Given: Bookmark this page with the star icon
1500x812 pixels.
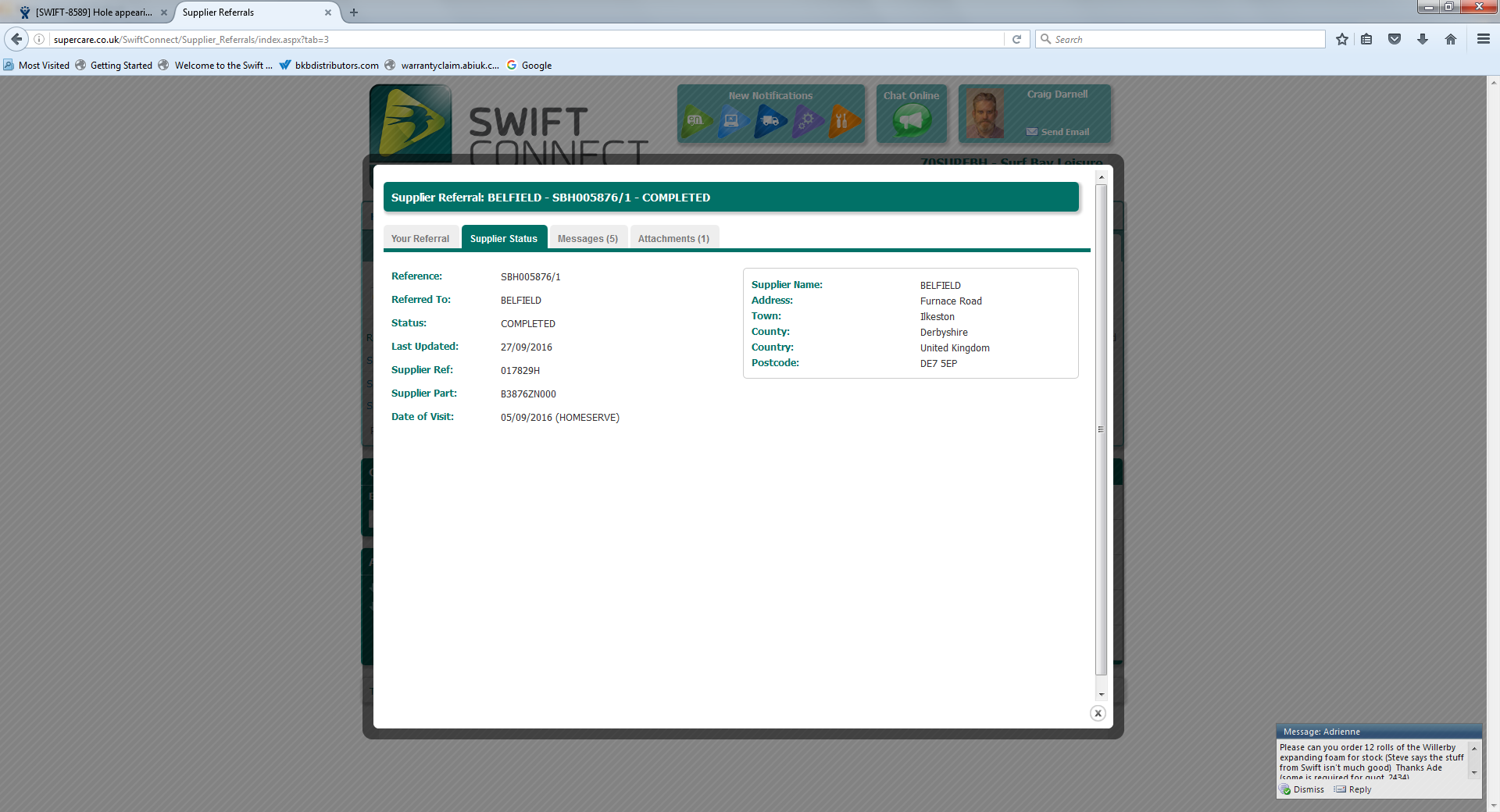Looking at the screenshot, I should (1342, 39).
